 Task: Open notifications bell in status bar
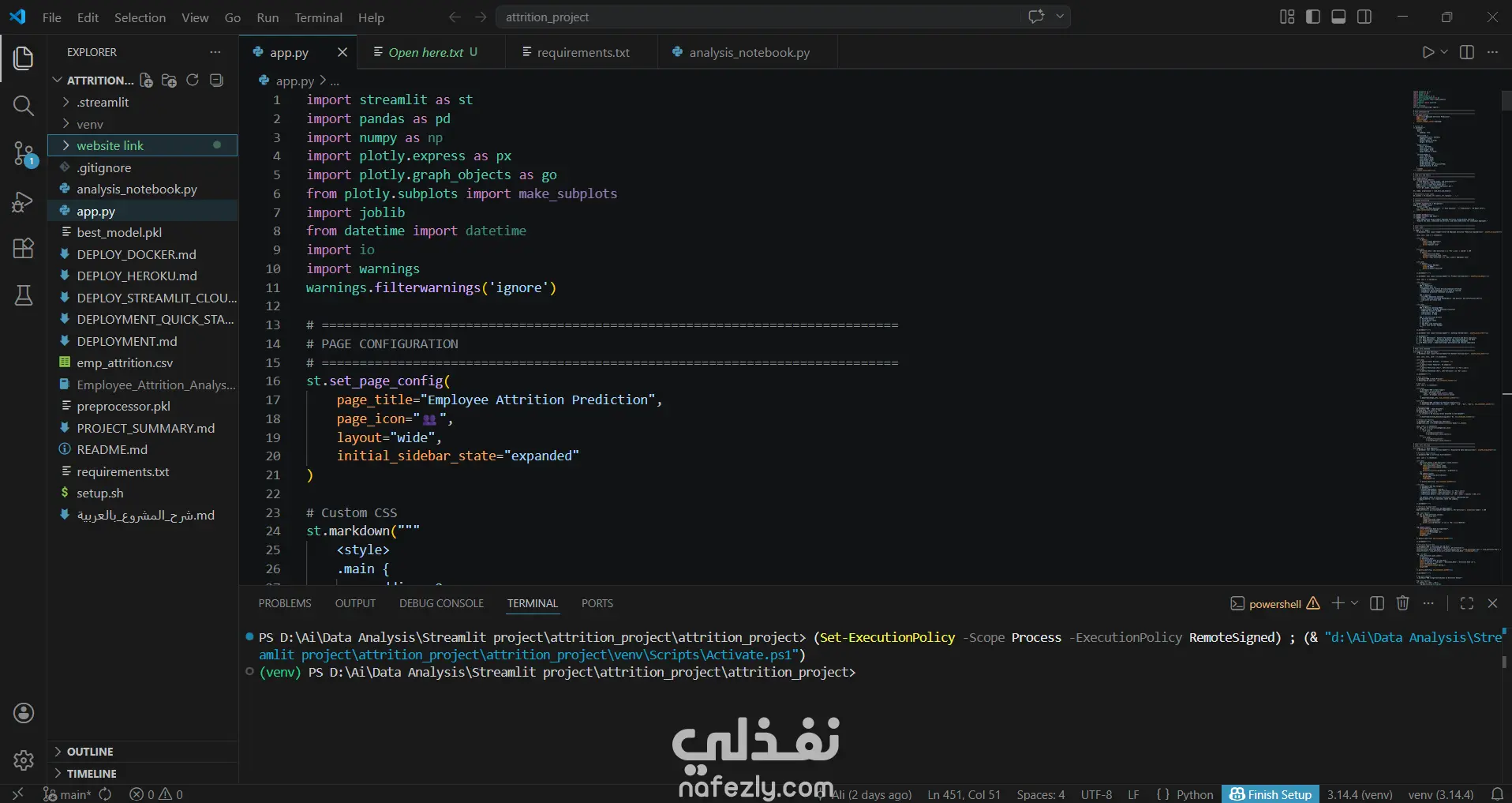coord(1497,794)
